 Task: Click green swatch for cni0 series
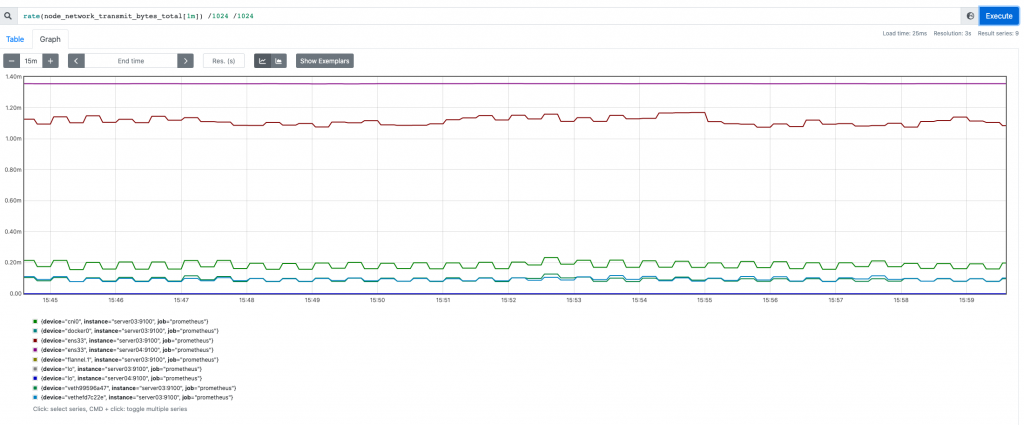click(35, 322)
